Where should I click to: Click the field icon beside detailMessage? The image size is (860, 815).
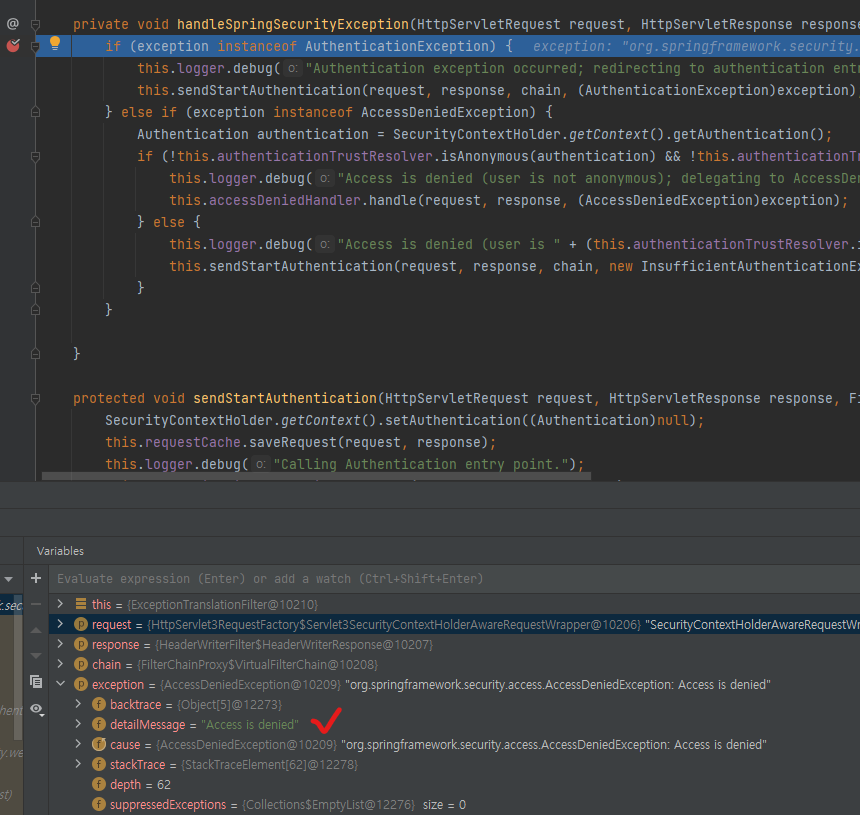(x=99, y=725)
